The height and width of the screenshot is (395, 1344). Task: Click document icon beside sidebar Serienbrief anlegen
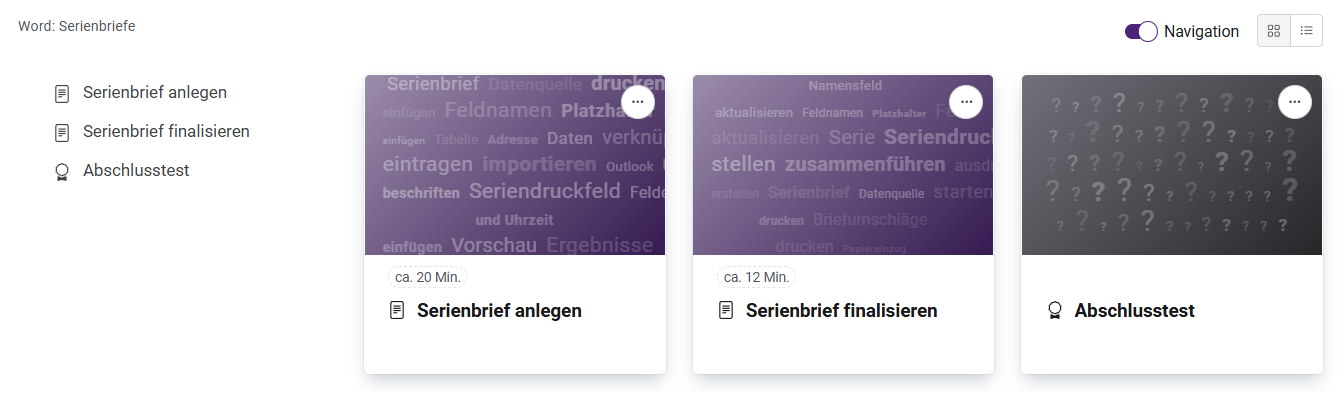tap(62, 93)
